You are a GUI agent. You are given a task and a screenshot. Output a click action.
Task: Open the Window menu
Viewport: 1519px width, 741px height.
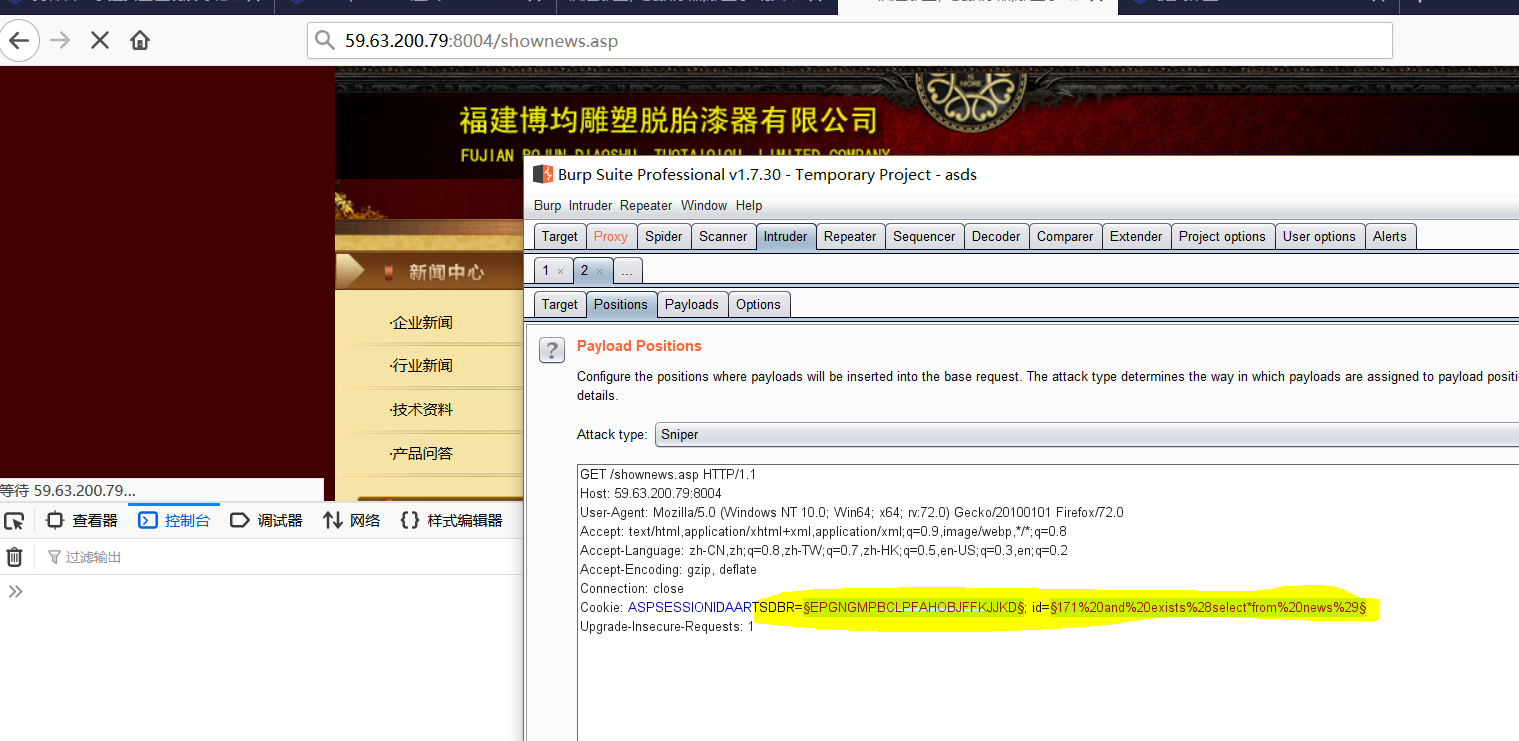pos(704,205)
